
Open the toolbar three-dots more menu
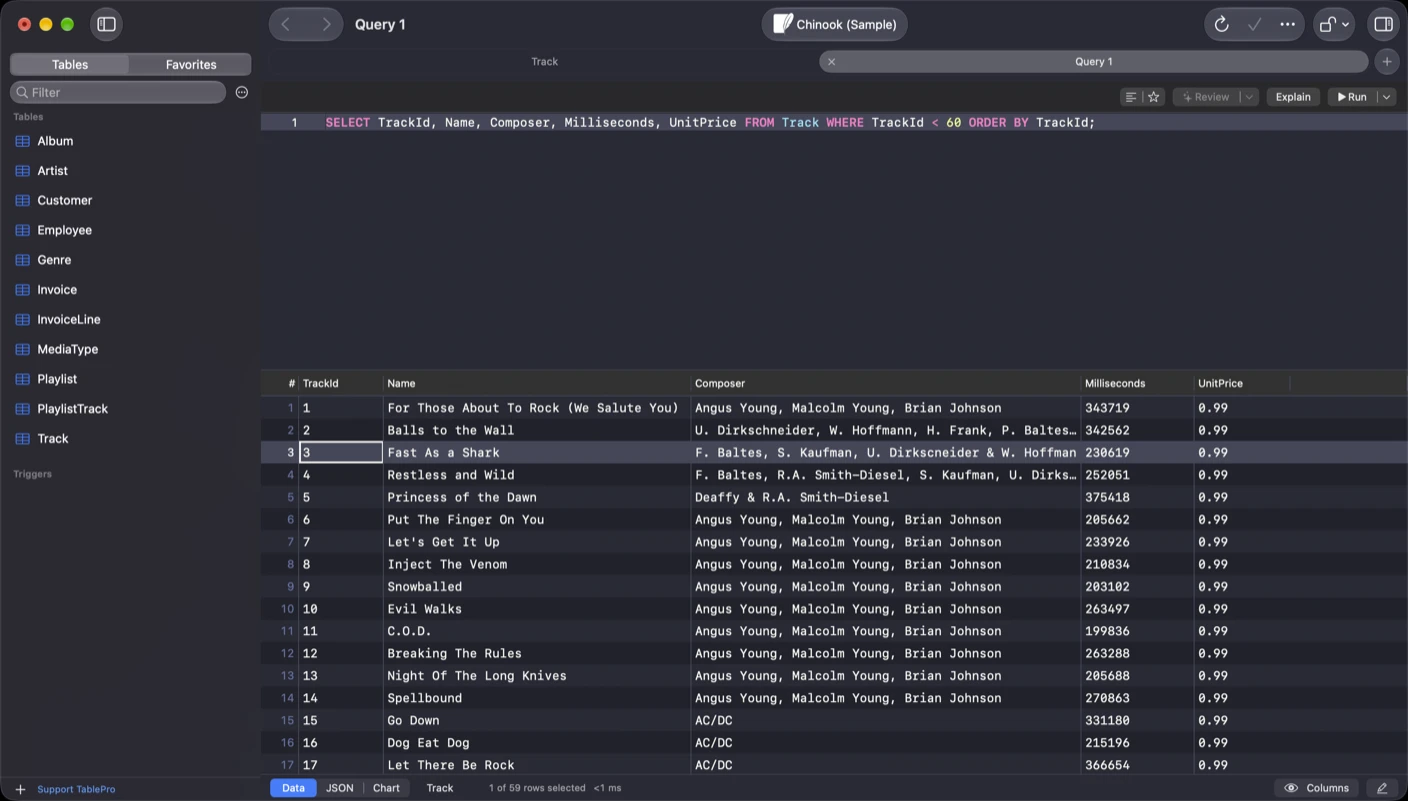click(1287, 24)
